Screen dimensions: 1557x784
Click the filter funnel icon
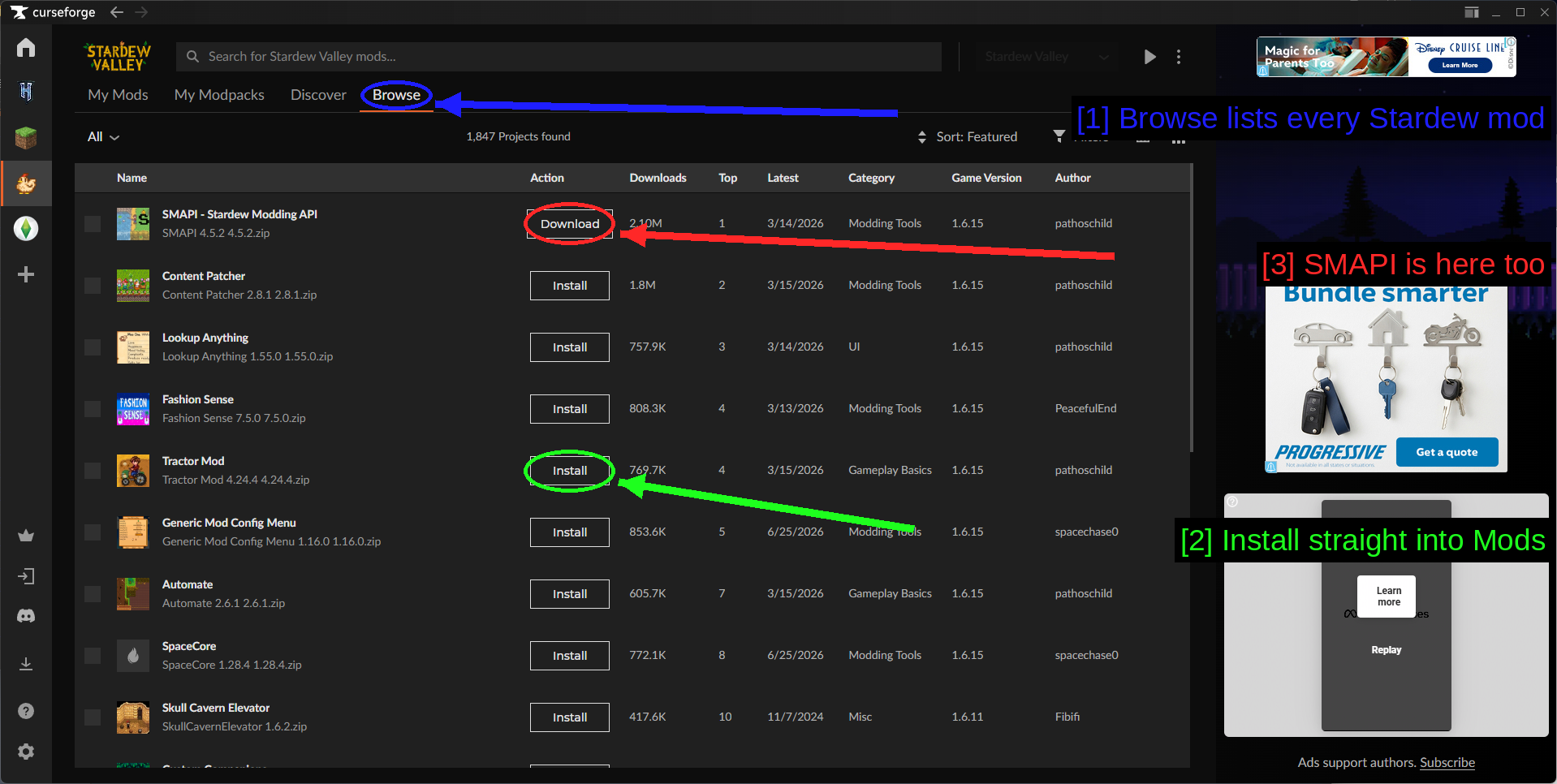(x=1059, y=136)
